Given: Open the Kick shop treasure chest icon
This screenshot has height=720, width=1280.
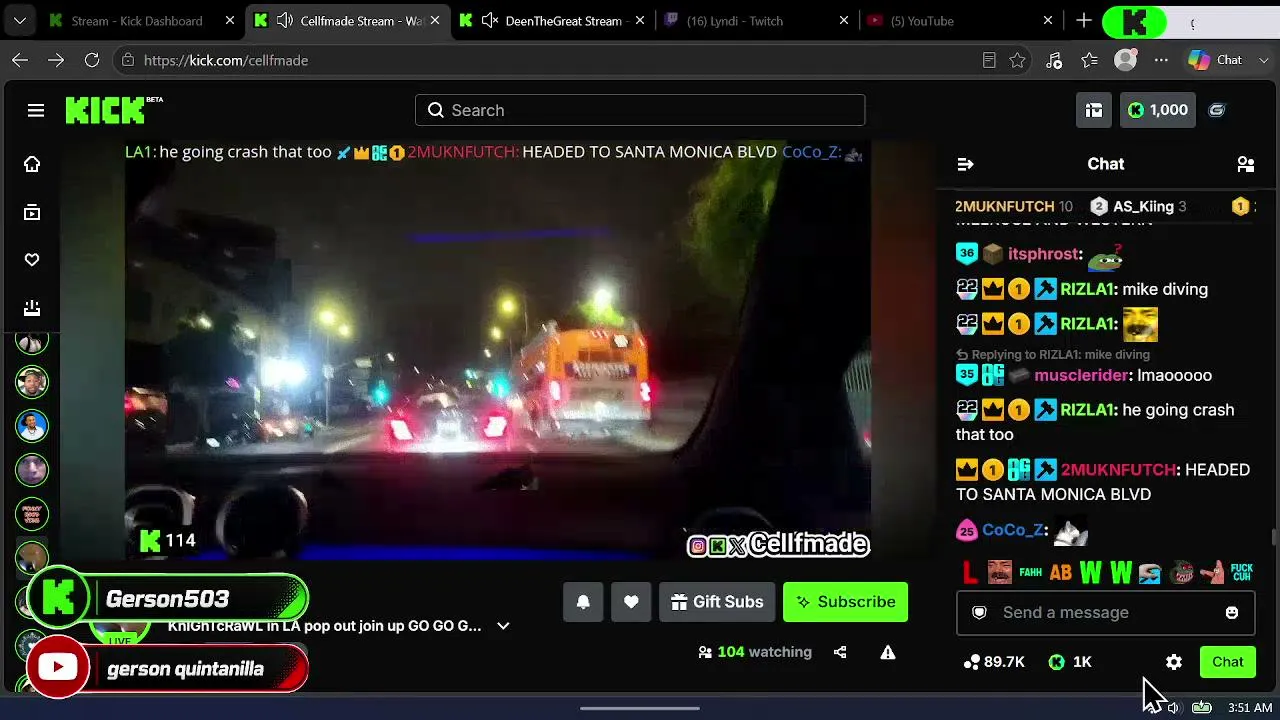Looking at the screenshot, I should [1094, 110].
